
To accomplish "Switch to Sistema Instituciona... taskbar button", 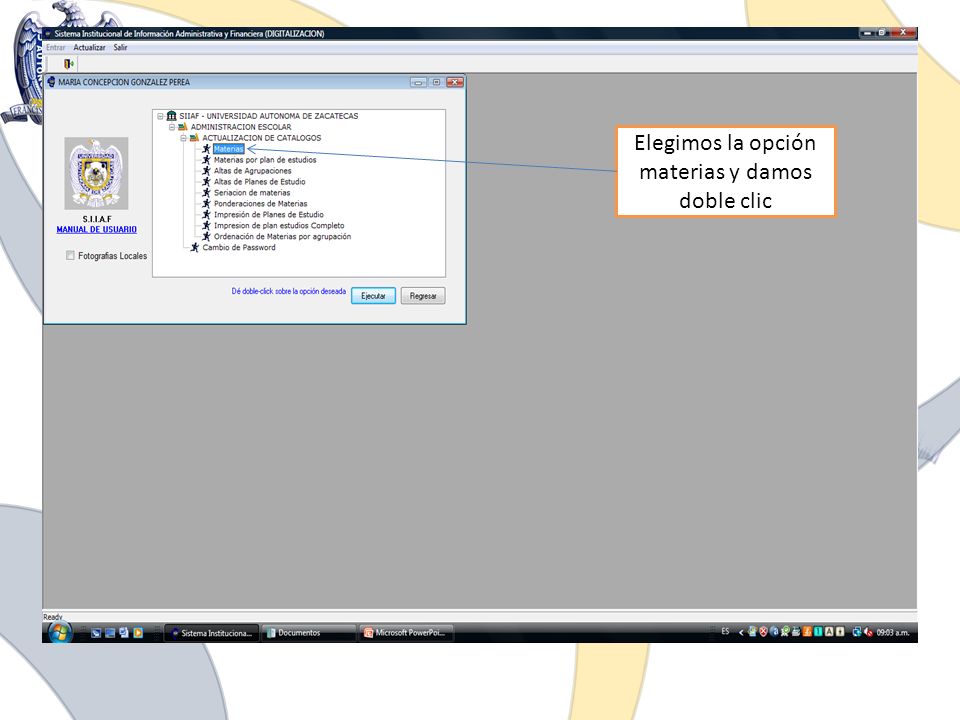I will coord(211,633).
